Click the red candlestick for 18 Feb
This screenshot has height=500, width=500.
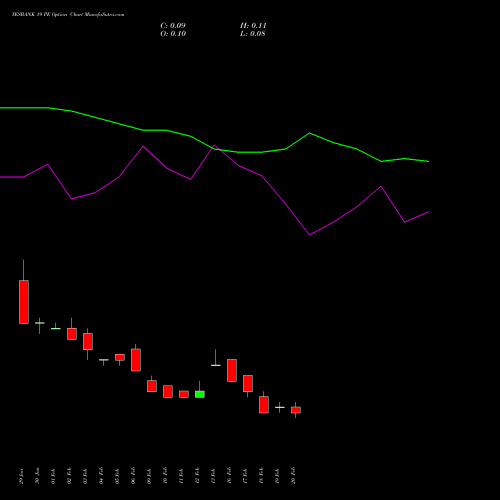click(x=264, y=404)
